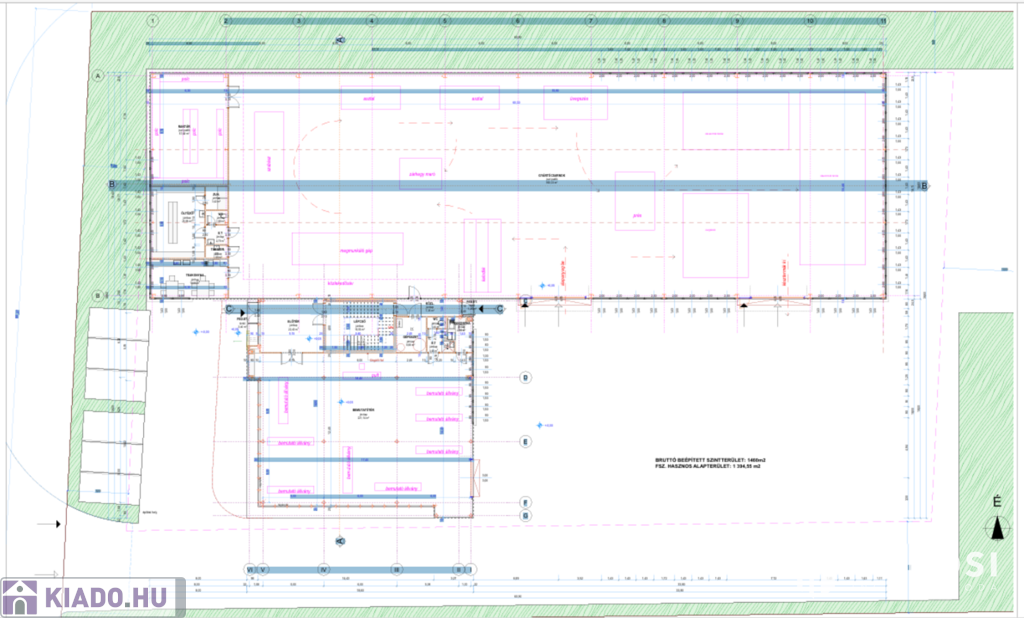Click the section marker C right of corridor
1024x618 pixels.
tap(500, 309)
